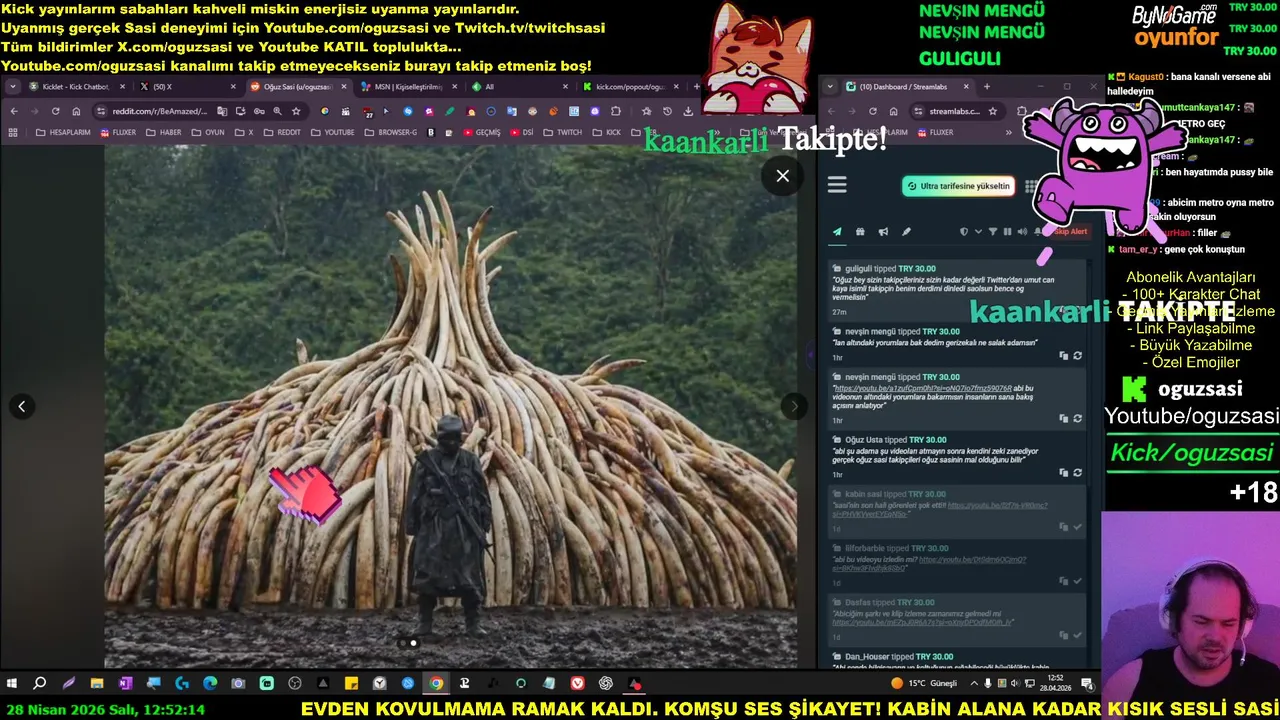This screenshot has height=720, width=1280.
Task: Reload the Streamlabs dashboard page
Action: (872, 111)
